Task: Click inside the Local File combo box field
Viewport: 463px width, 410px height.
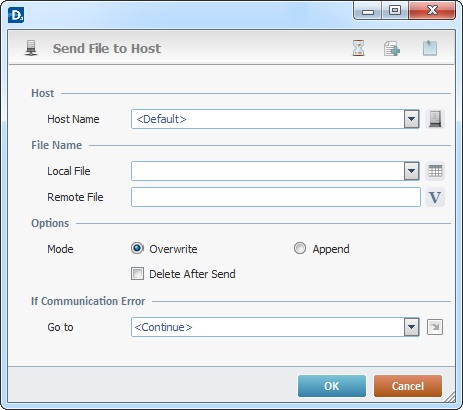Action: pos(268,171)
